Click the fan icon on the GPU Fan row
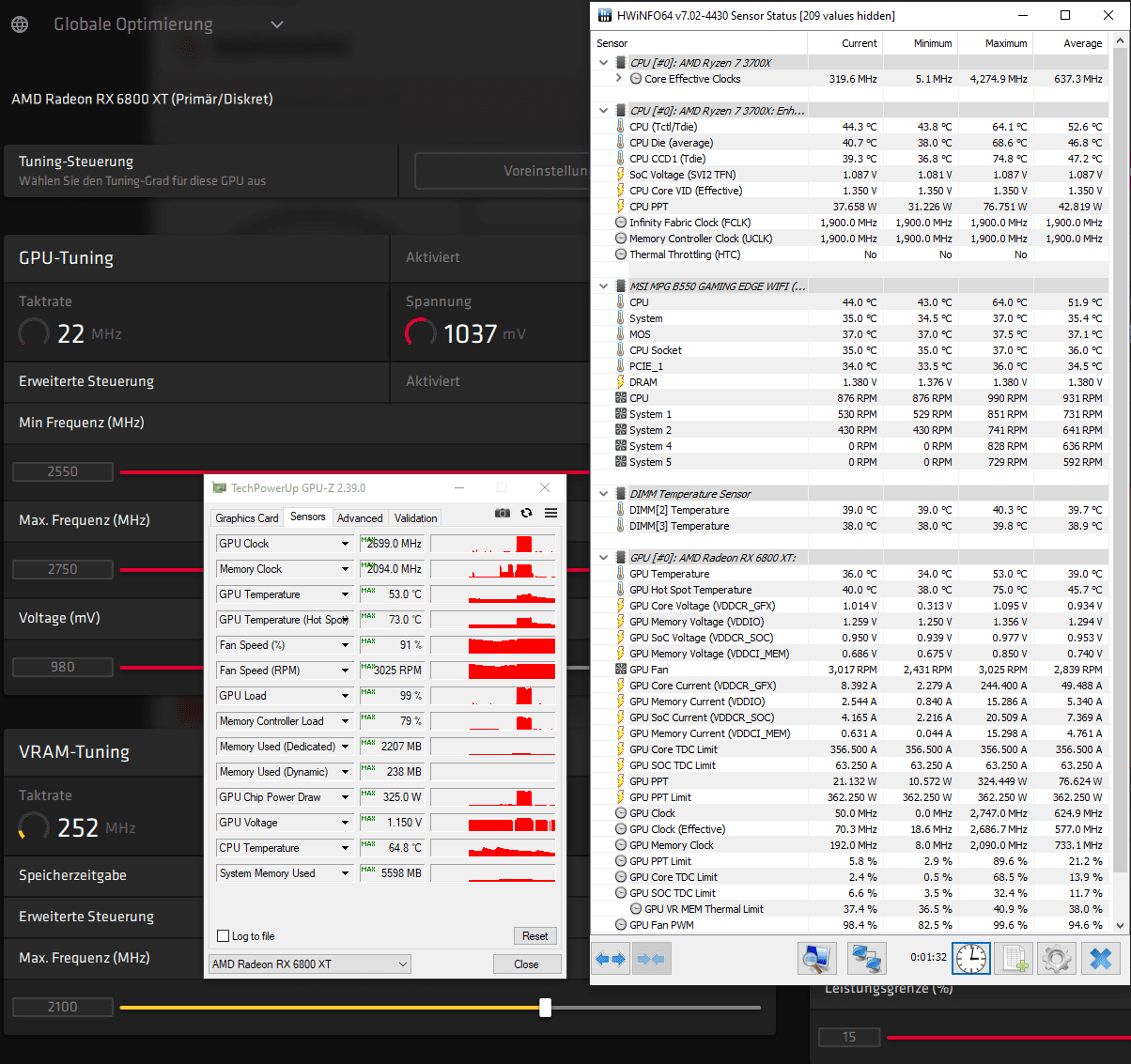The width and height of the screenshot is (1131, 1064). pyautogui.click(x=621, y=670)
